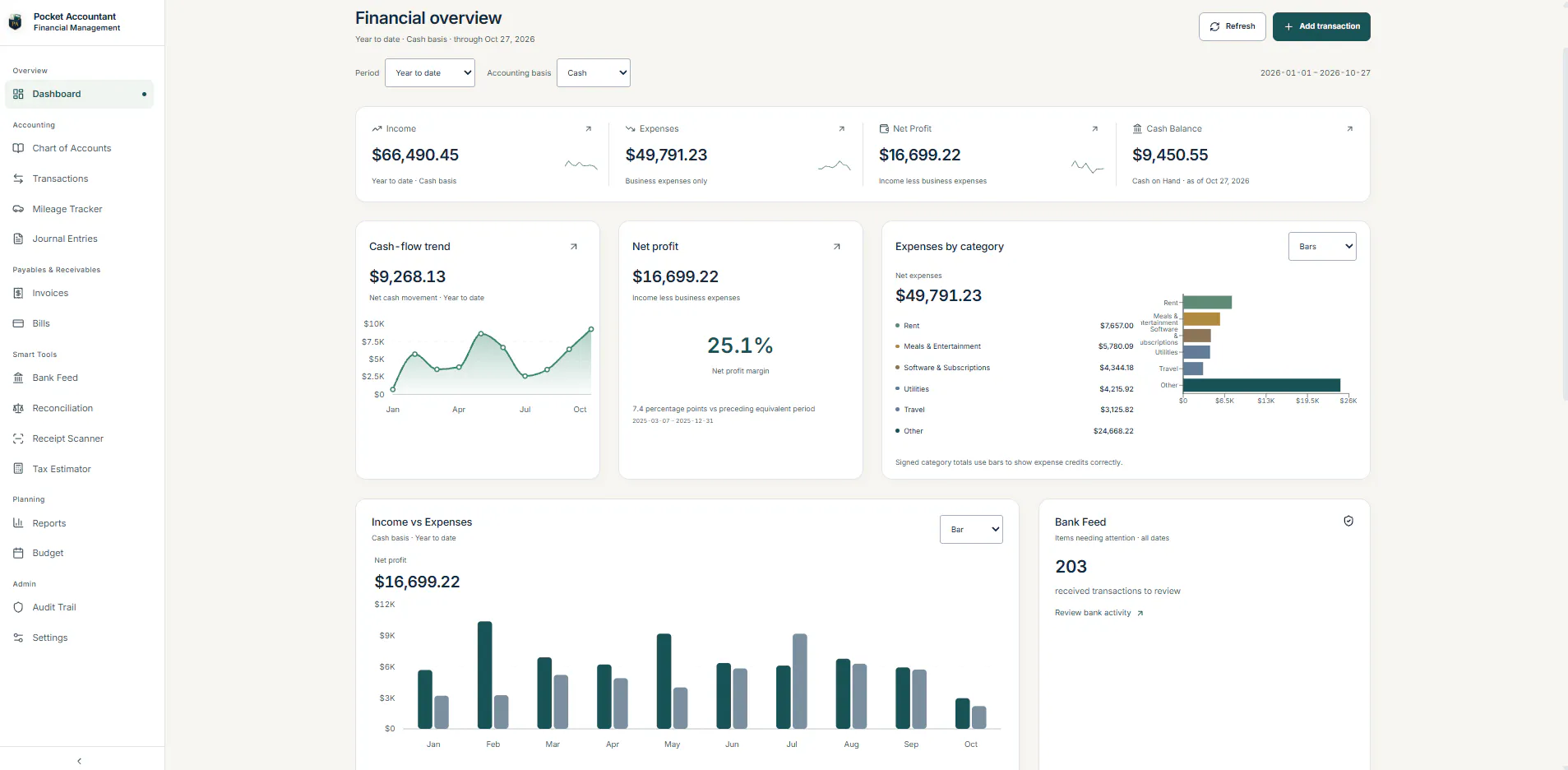The image size is (1568, 770).
Task: Click the Software & Subscriptions legend row
Action: 1015,368
